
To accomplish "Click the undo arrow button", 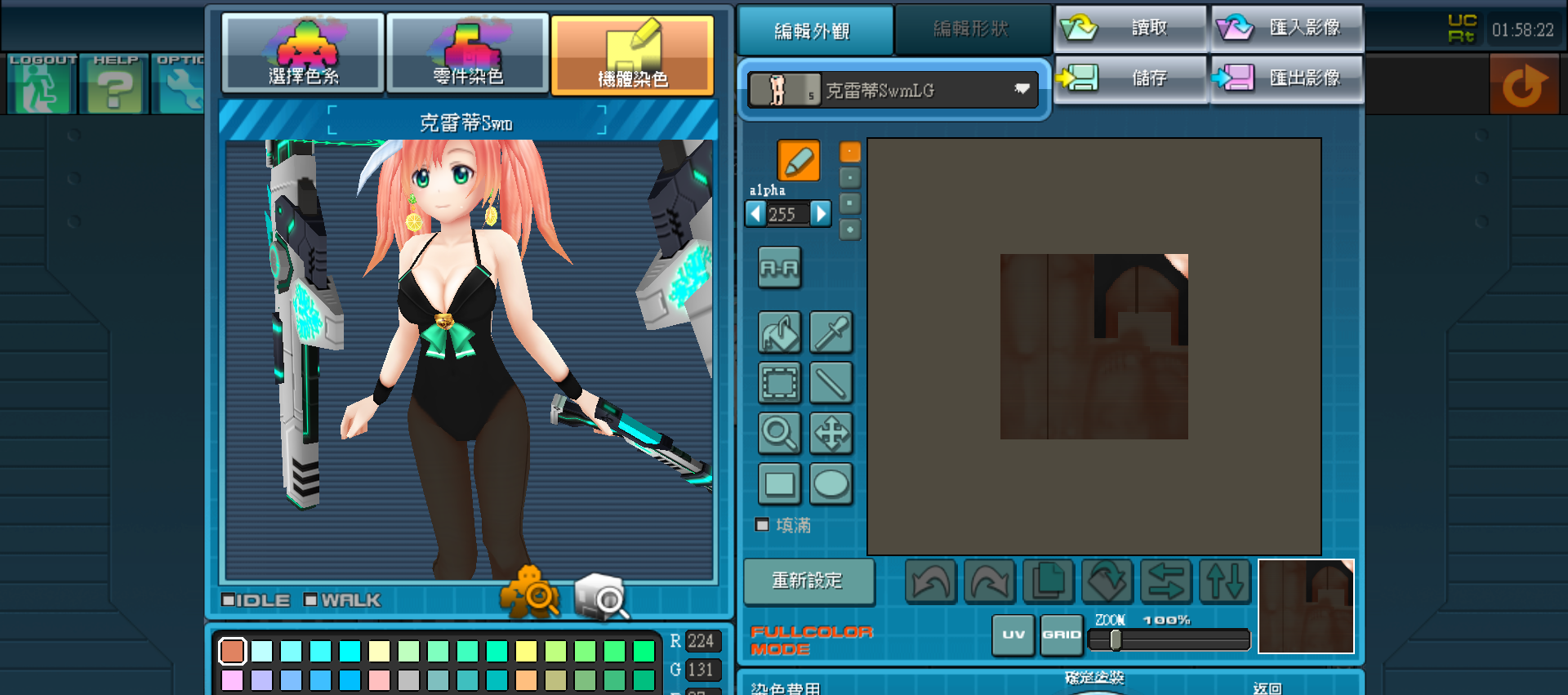I will pos(931,581).
